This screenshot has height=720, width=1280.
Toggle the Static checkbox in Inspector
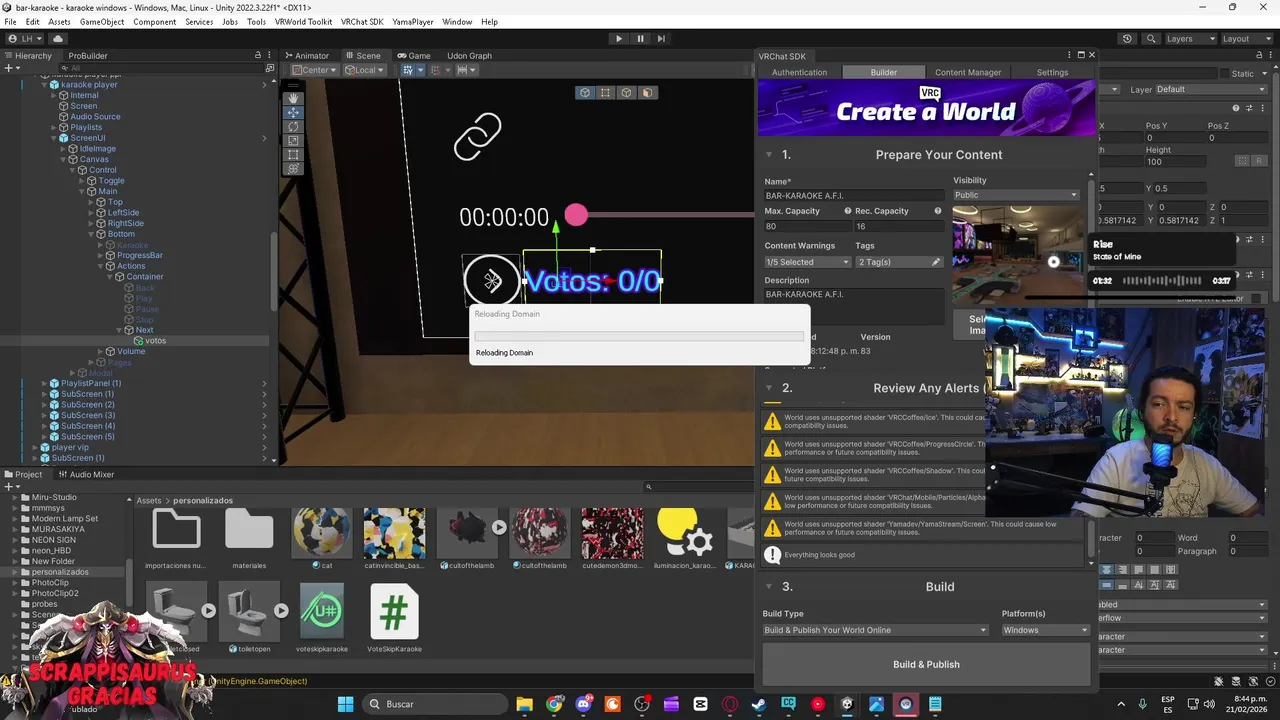1225,74
